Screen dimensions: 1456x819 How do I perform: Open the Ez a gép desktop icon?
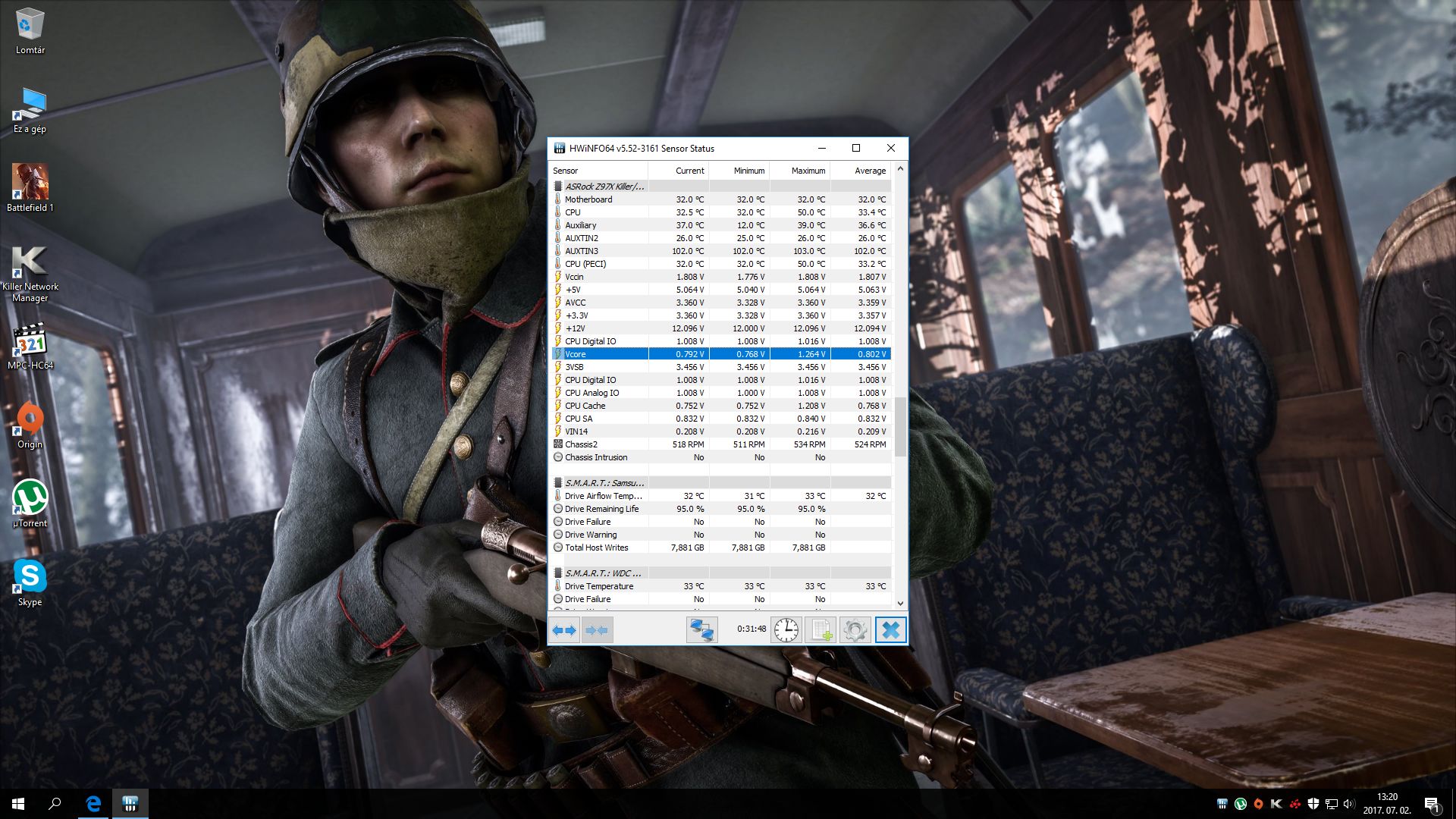click(30, 111)
